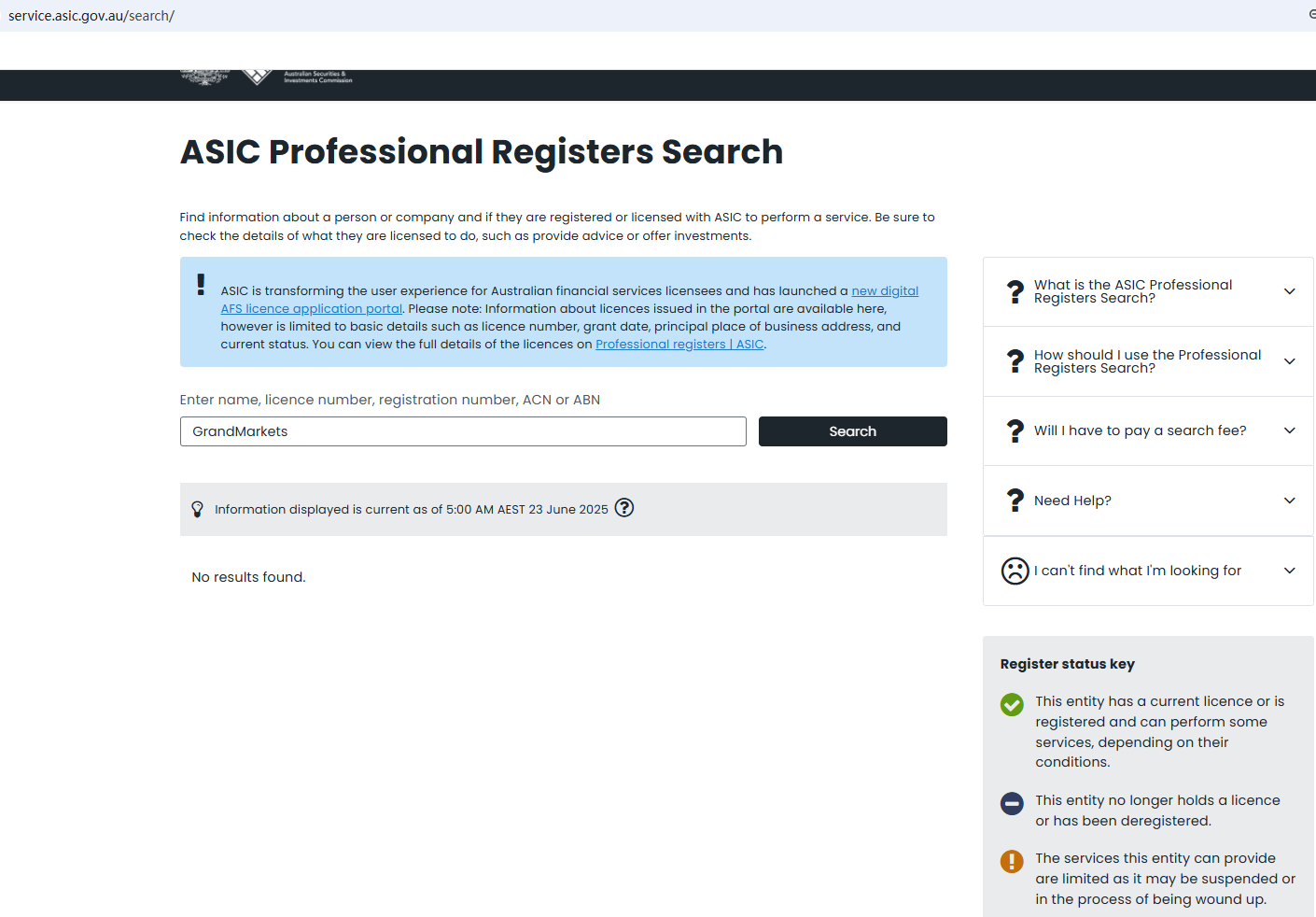The height and width of the screenshot is (917, 1316).
Task: Click the dark Search button
Action: pyautogui.click(x=852, y=431)
